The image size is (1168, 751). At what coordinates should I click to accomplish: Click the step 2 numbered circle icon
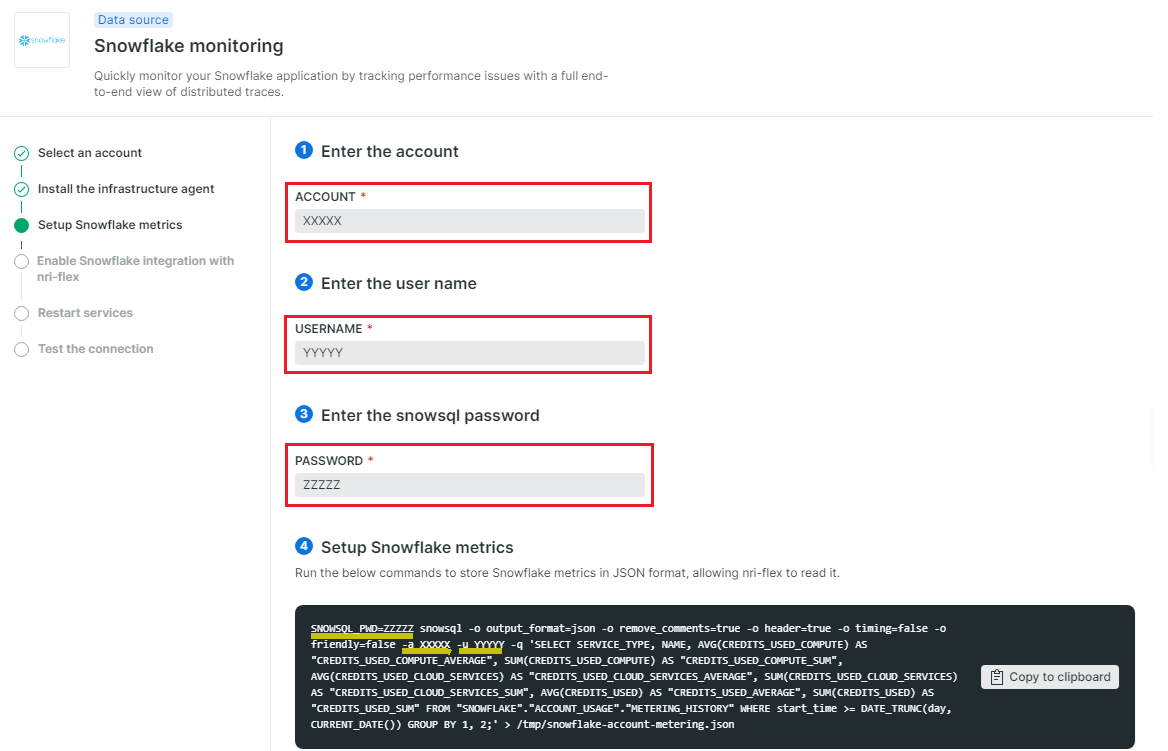(304, 282)
